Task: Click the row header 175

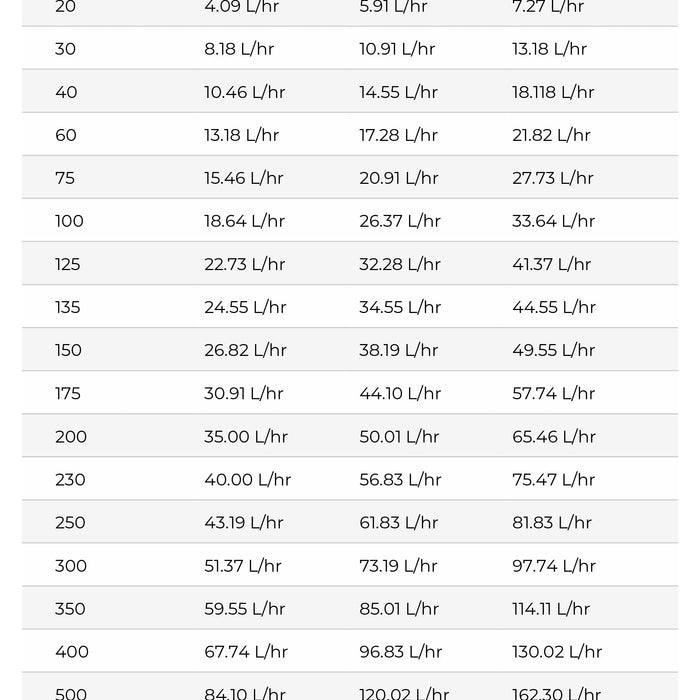Action: point(68,393)
